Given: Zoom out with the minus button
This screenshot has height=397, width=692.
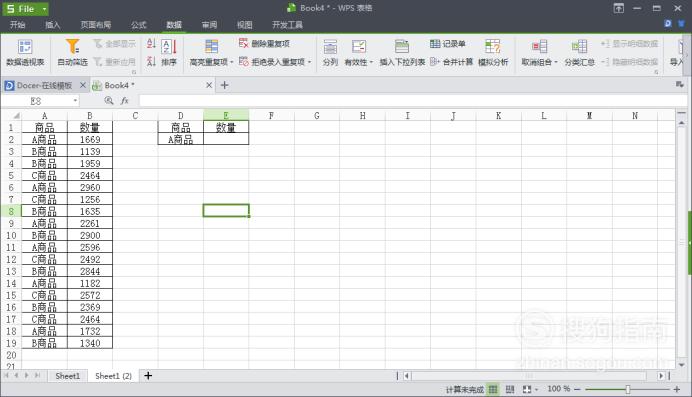Looking at the screenshot, I should tap(577, 389).
